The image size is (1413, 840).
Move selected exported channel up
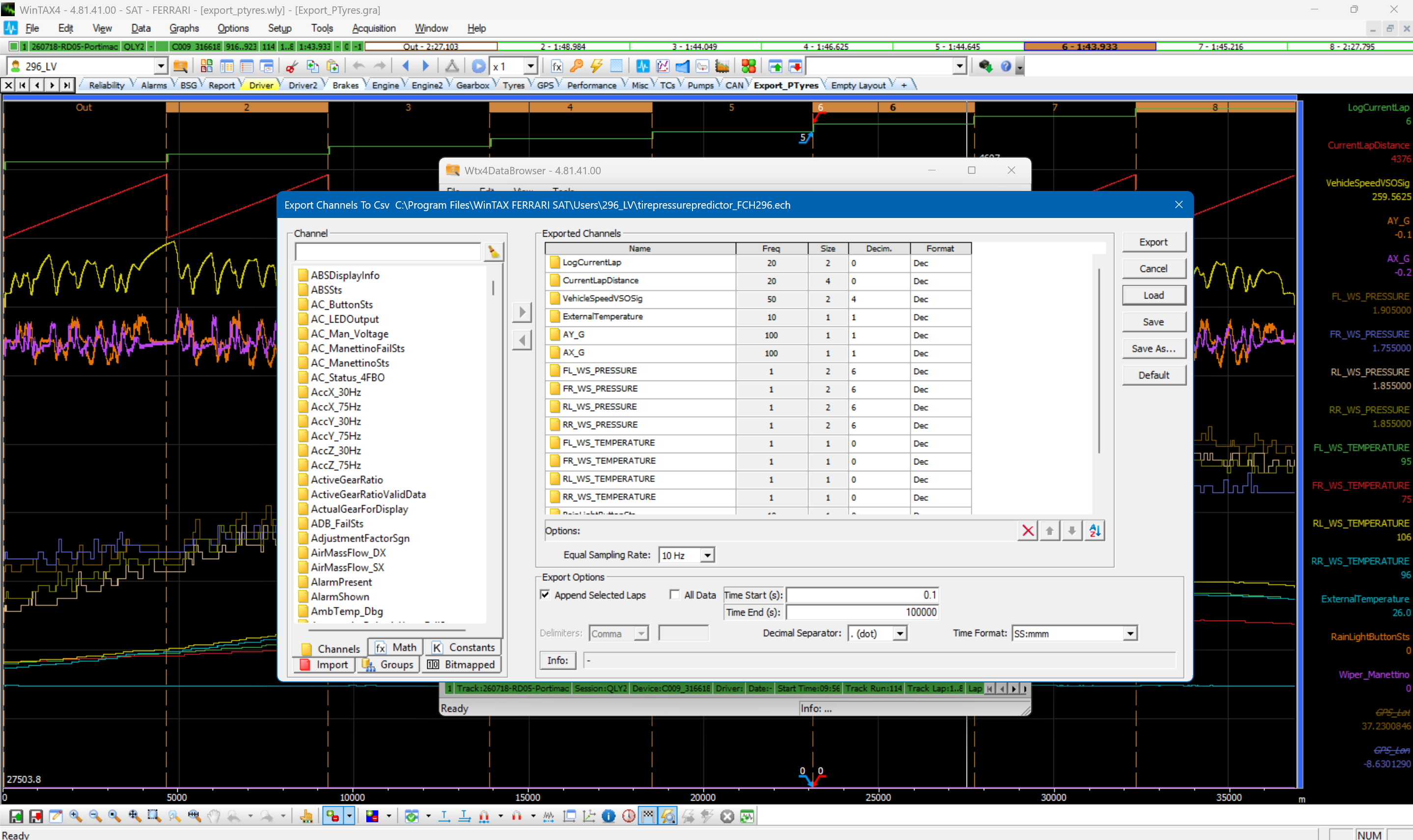pos(1050,531)
